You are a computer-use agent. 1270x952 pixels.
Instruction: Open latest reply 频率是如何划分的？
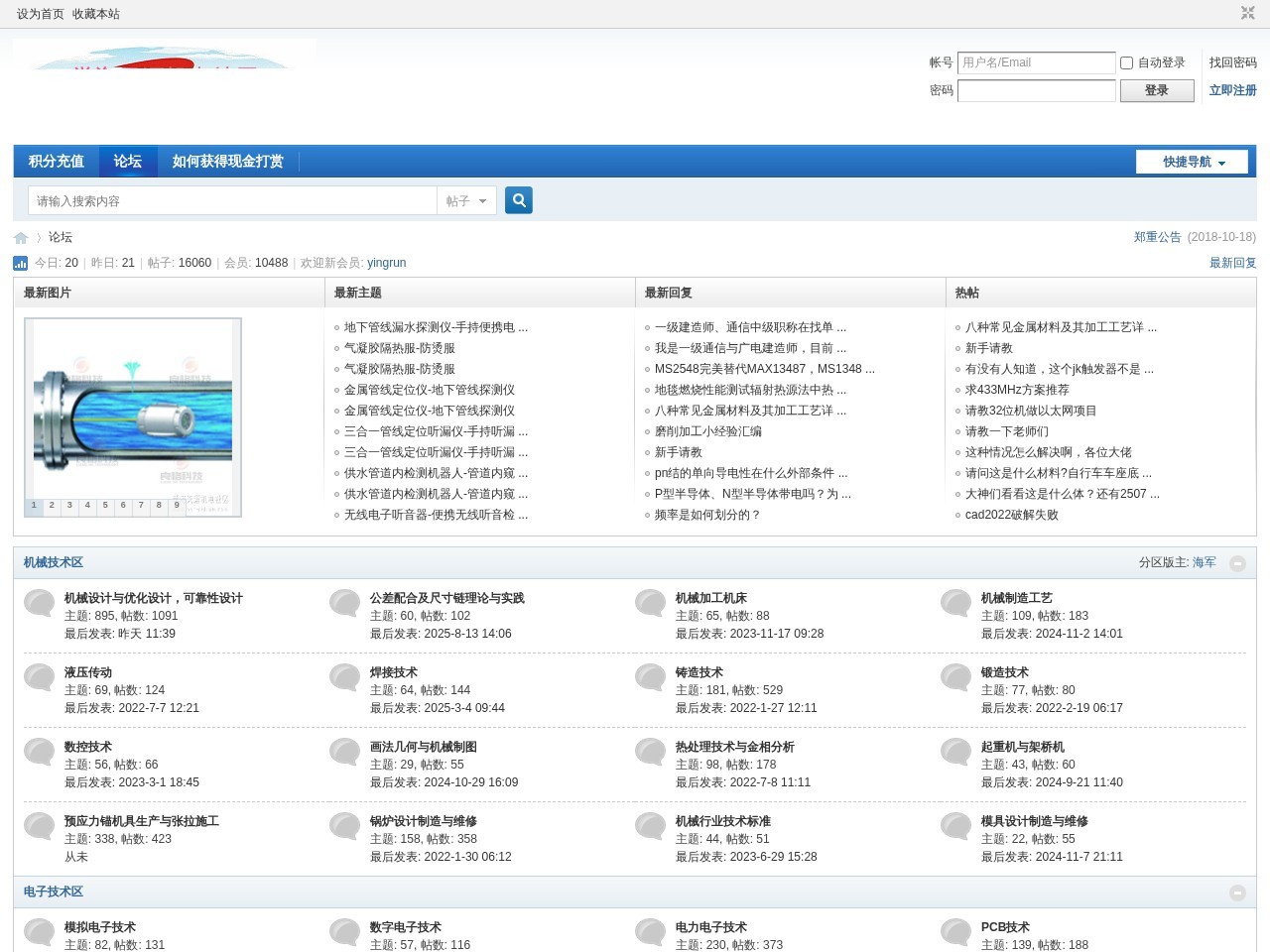(x=707, y=515)
